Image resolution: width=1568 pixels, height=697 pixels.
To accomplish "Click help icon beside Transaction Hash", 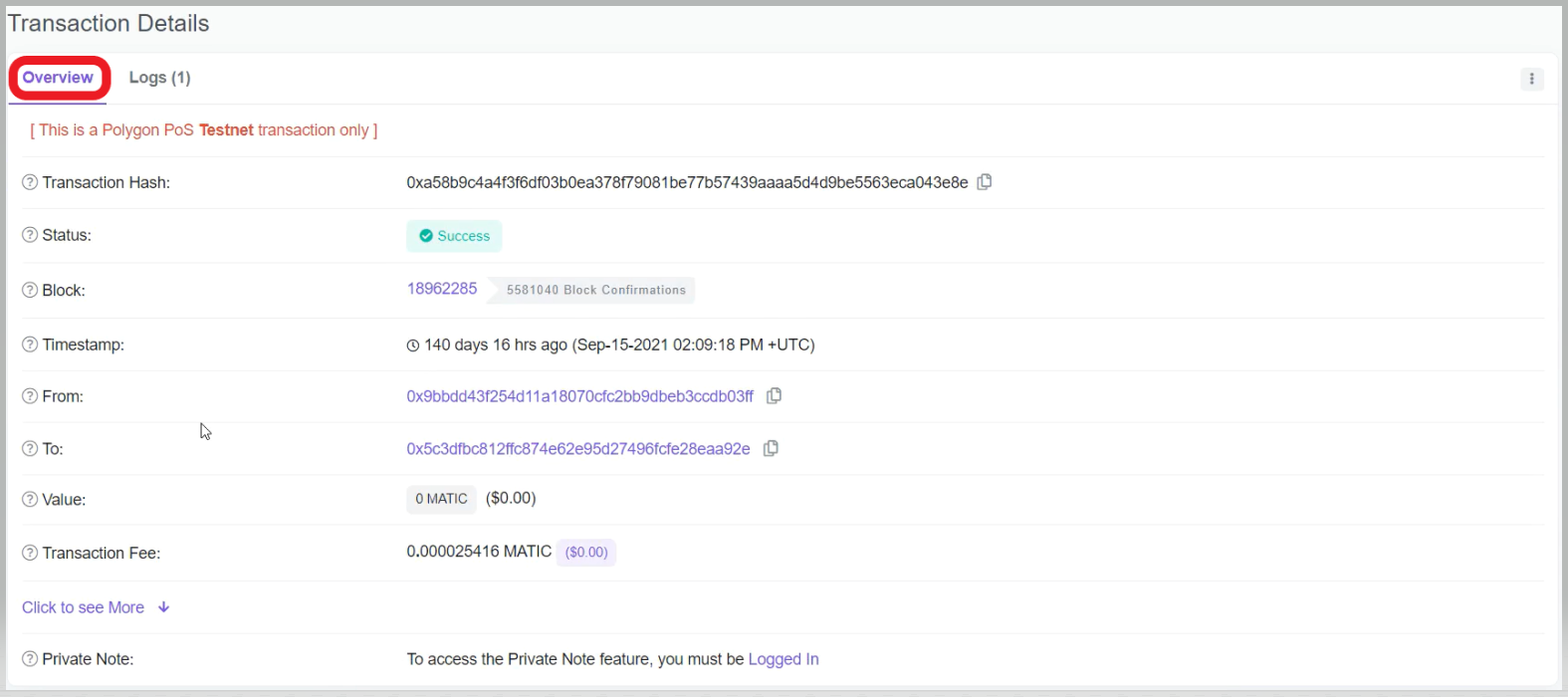I will click(30, 182).
